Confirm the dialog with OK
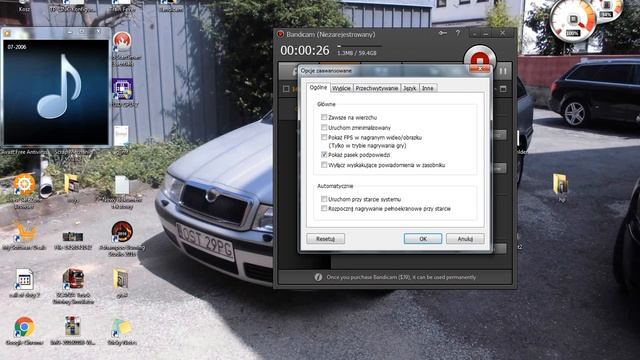 423,239
